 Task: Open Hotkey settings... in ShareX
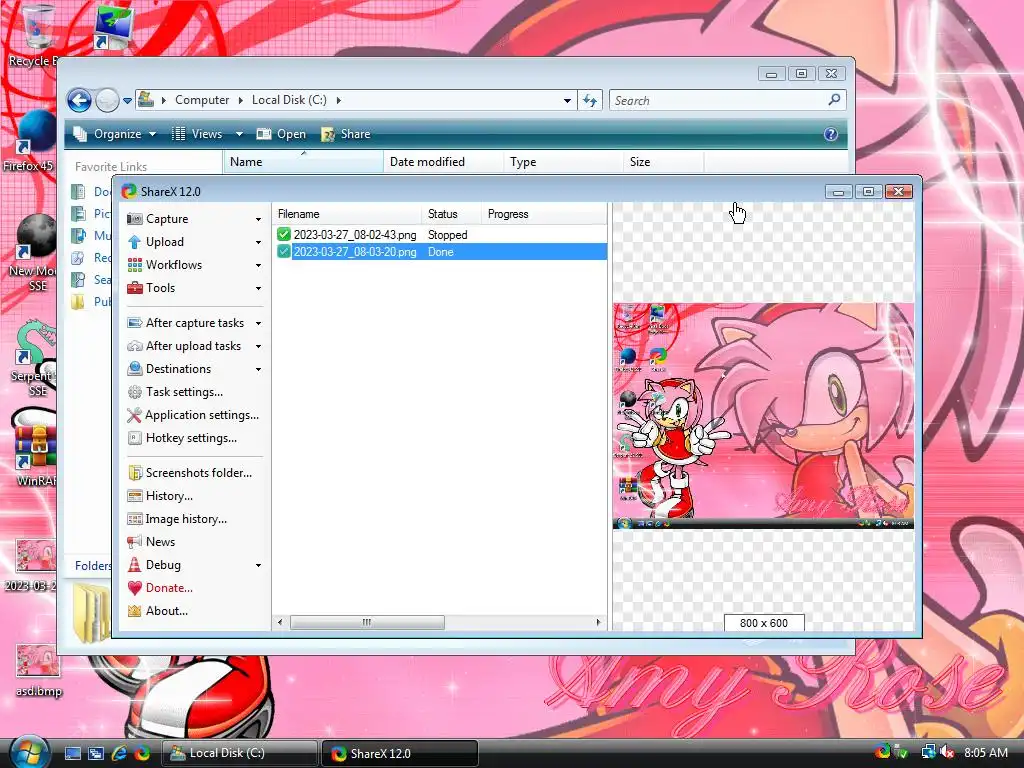[191, 438]
